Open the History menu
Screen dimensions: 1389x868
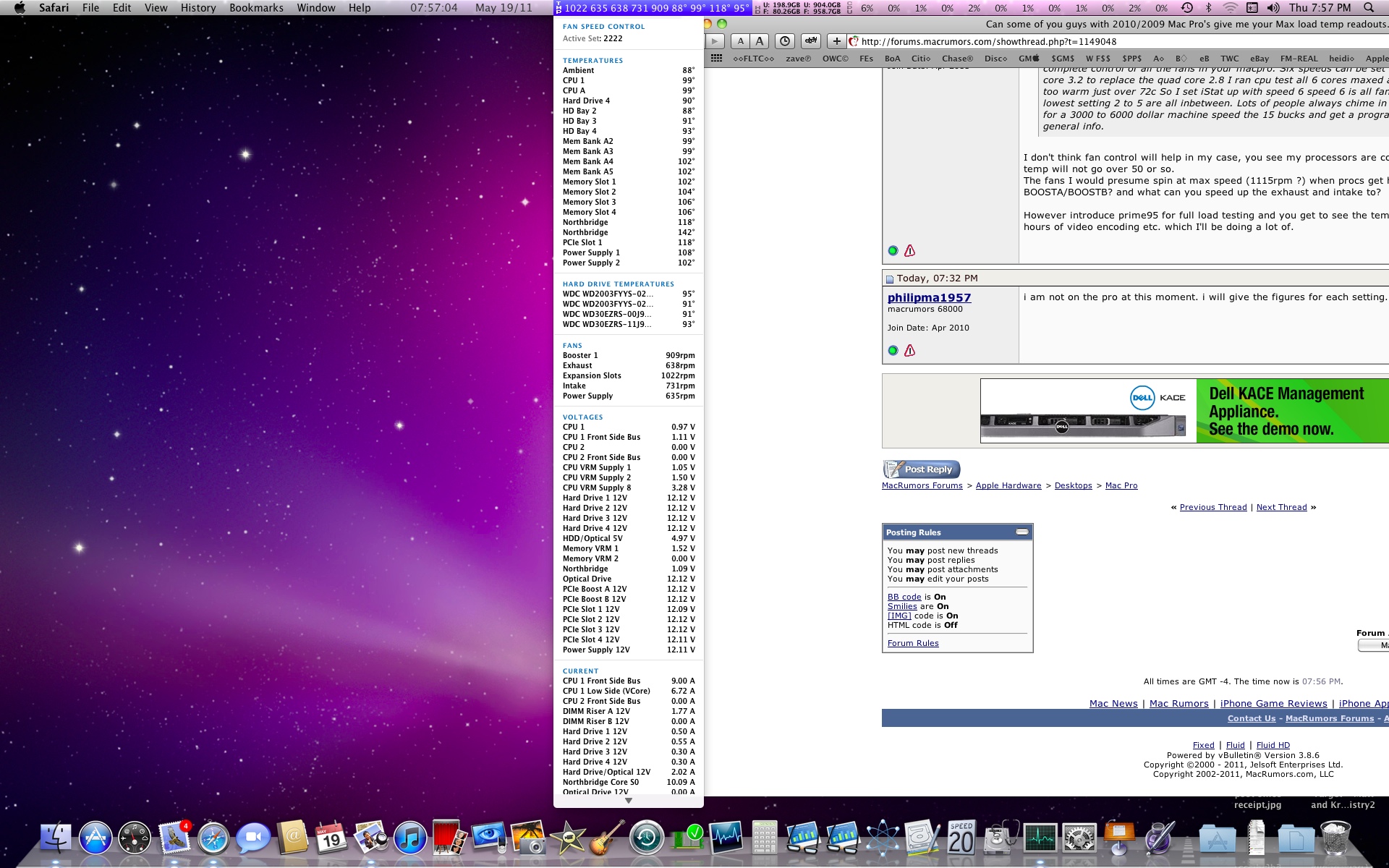198,8
